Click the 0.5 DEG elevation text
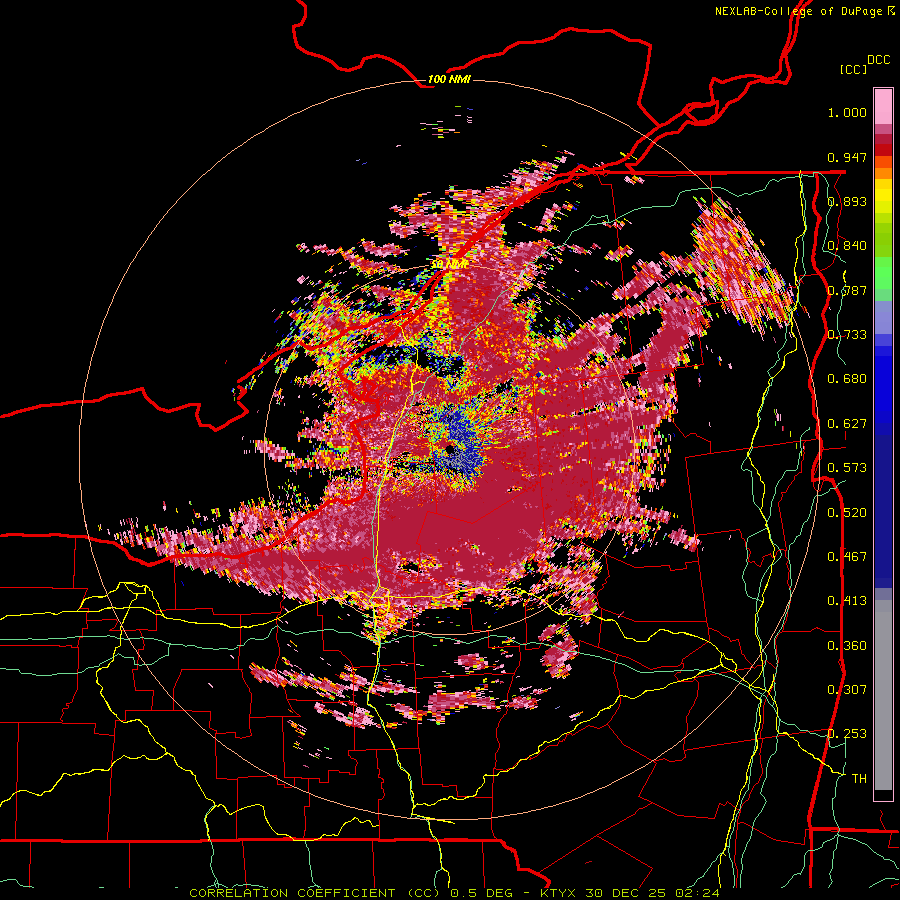900x900 pixels. click(480, 893)
